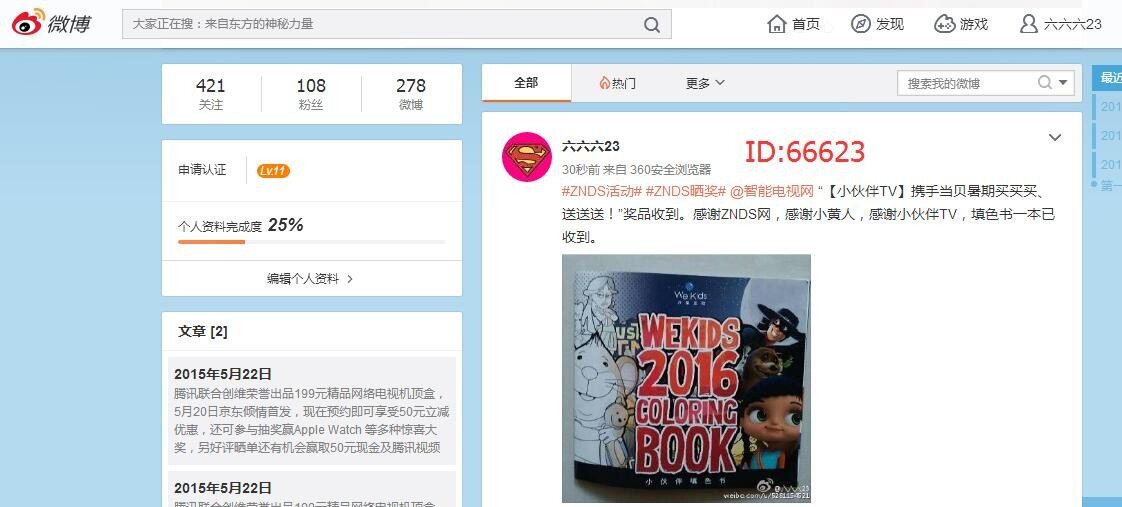1122x507 pixels.
Task: Enlarge the WEKIDS coloring book image
Action: (x=686, y=378)
